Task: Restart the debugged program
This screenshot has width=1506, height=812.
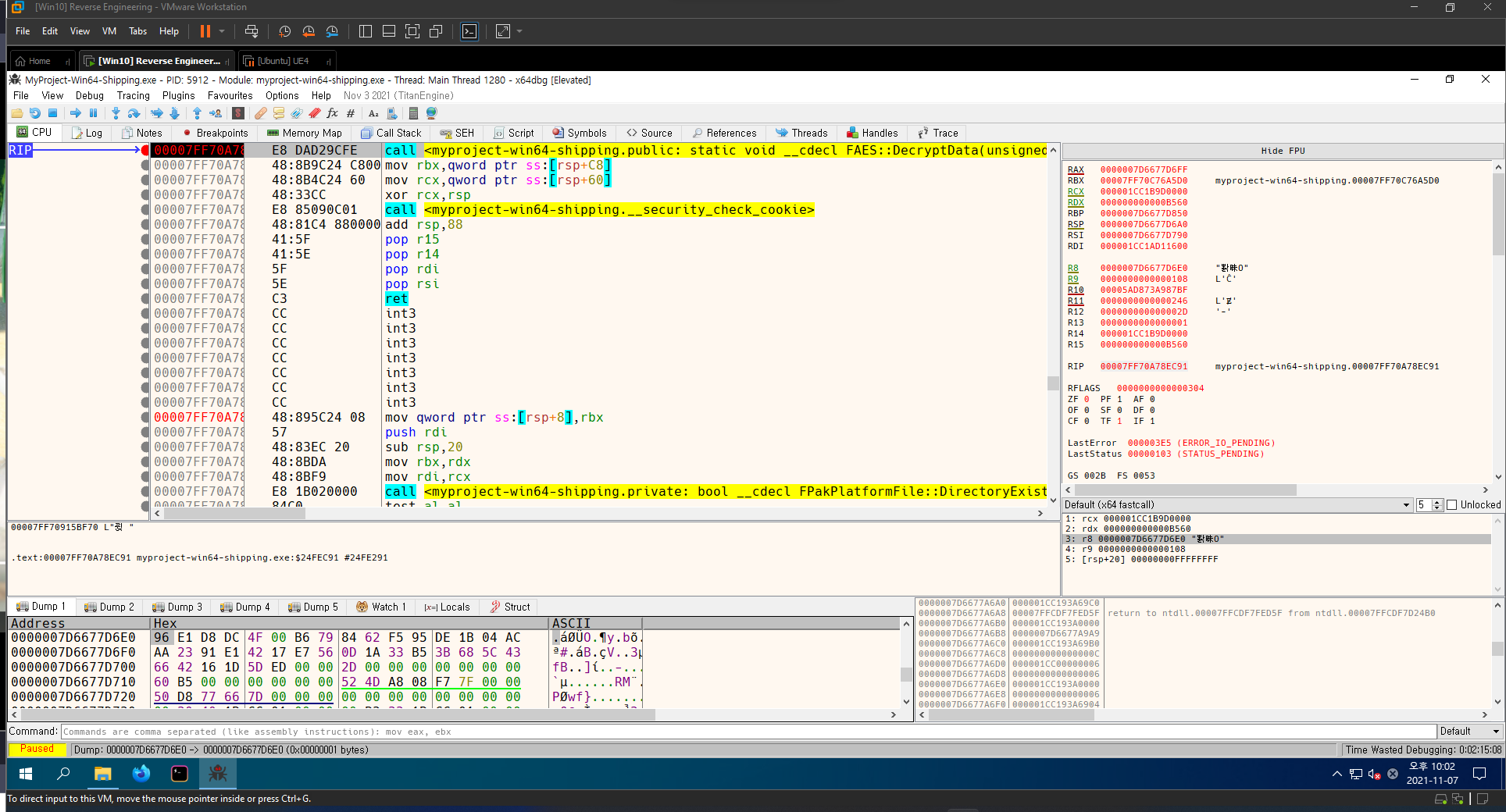Action: [x=35, y=113]
